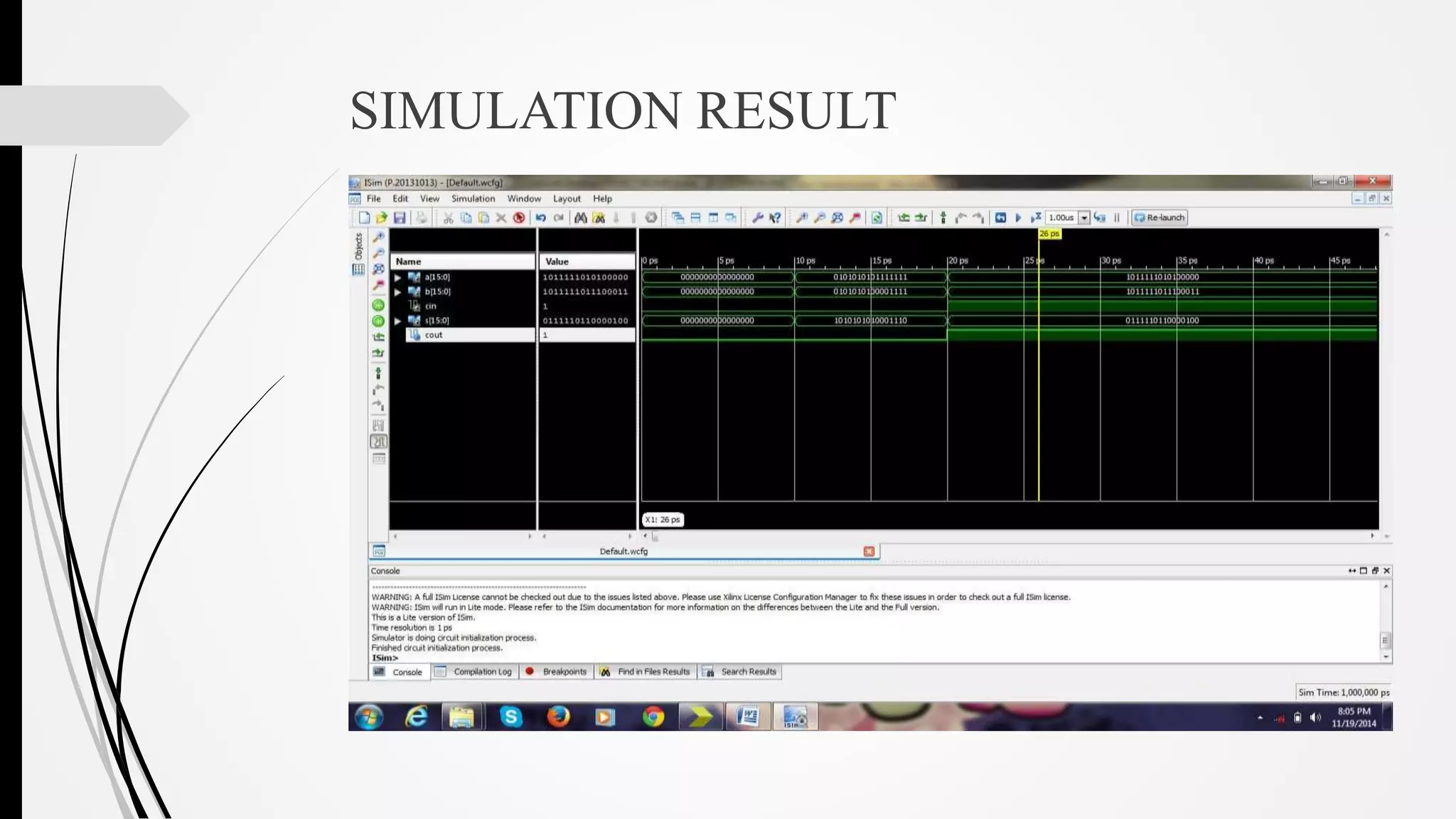Screen dimensions: 1456x819
Task: Click the zoom in icon in the waveform sidebar
Action: point(379,237)
